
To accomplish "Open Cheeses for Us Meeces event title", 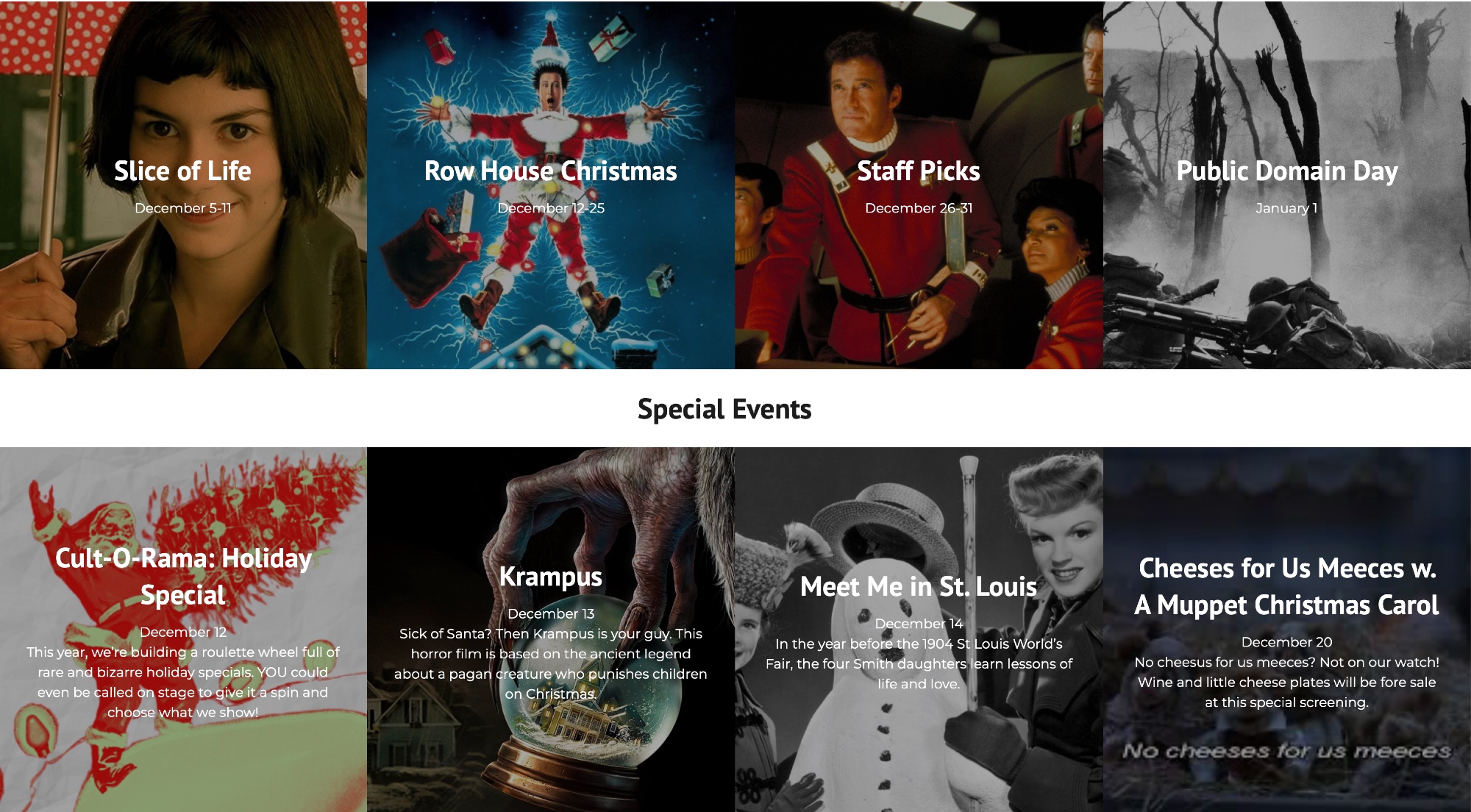I will pos(1286,586).
